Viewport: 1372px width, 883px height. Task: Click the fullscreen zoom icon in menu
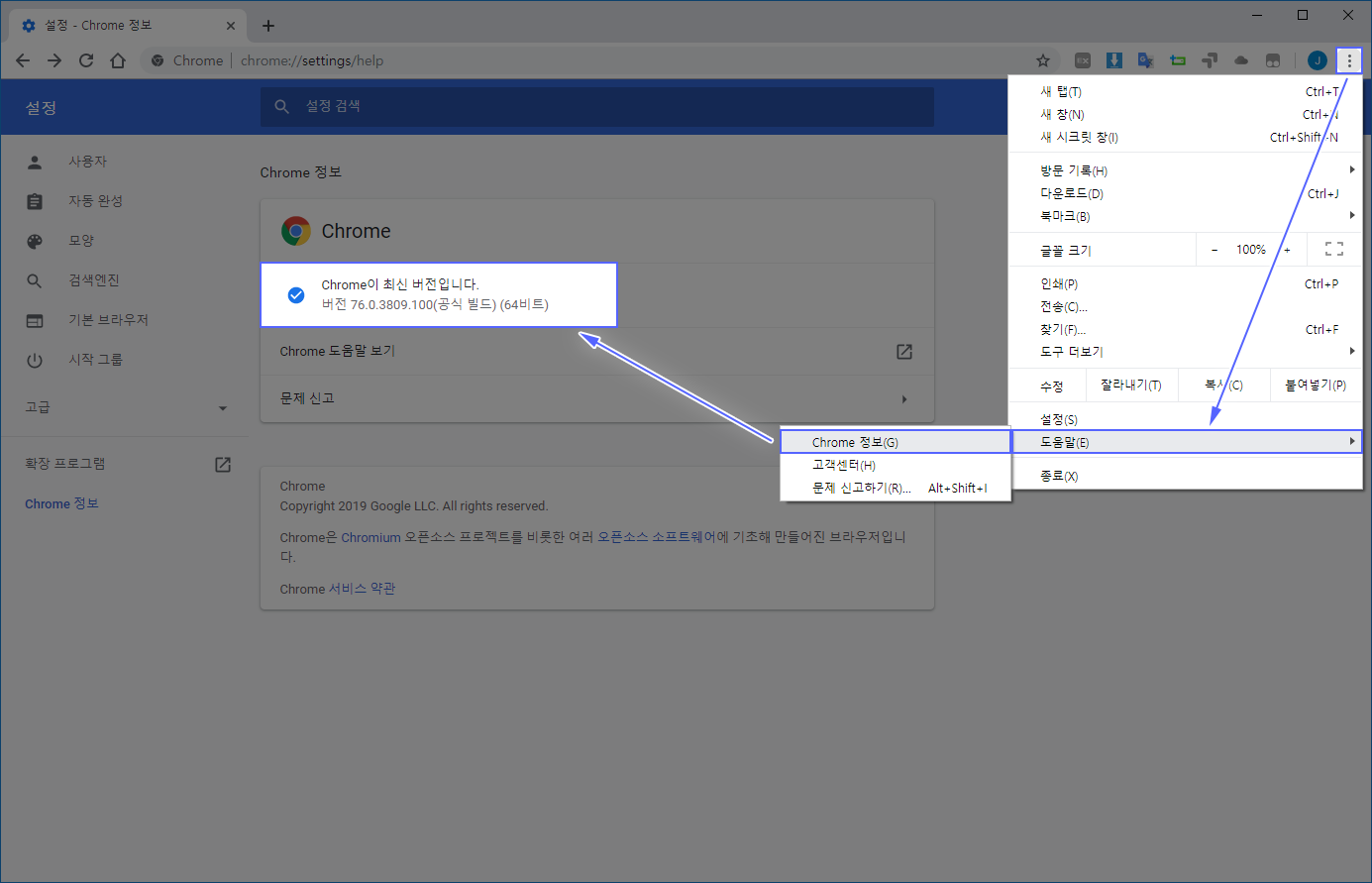pos(1333,250)
